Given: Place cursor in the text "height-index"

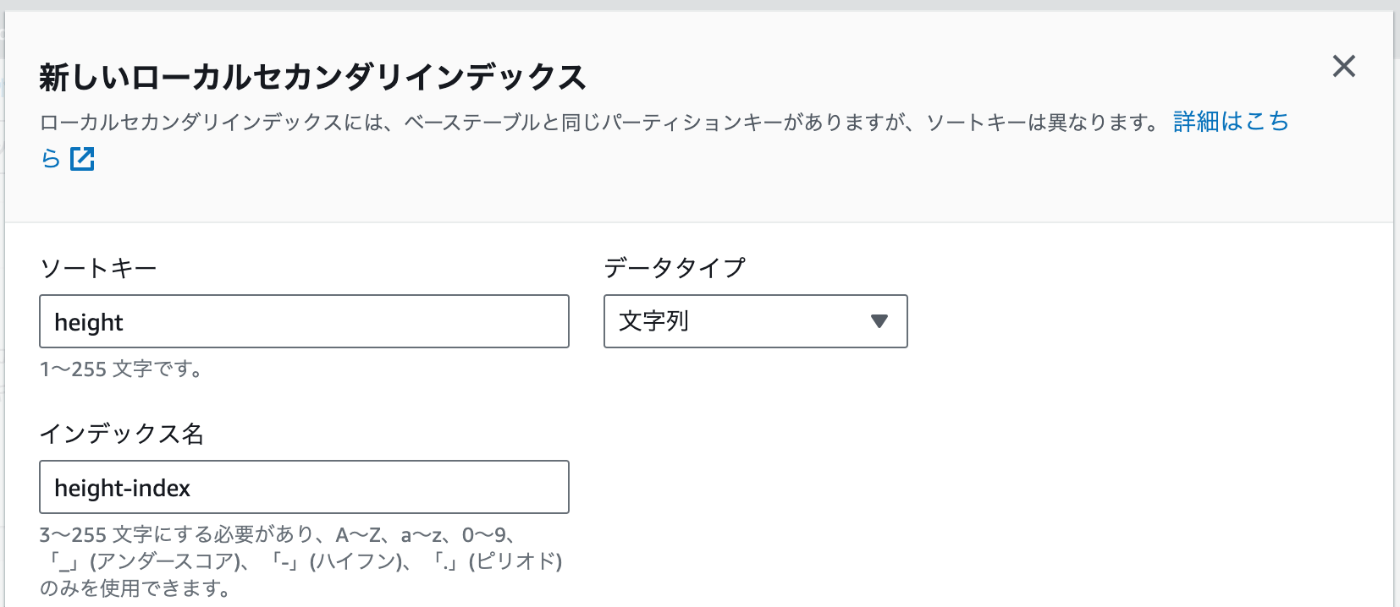Looking at the screenshot, I should point(122,488).
